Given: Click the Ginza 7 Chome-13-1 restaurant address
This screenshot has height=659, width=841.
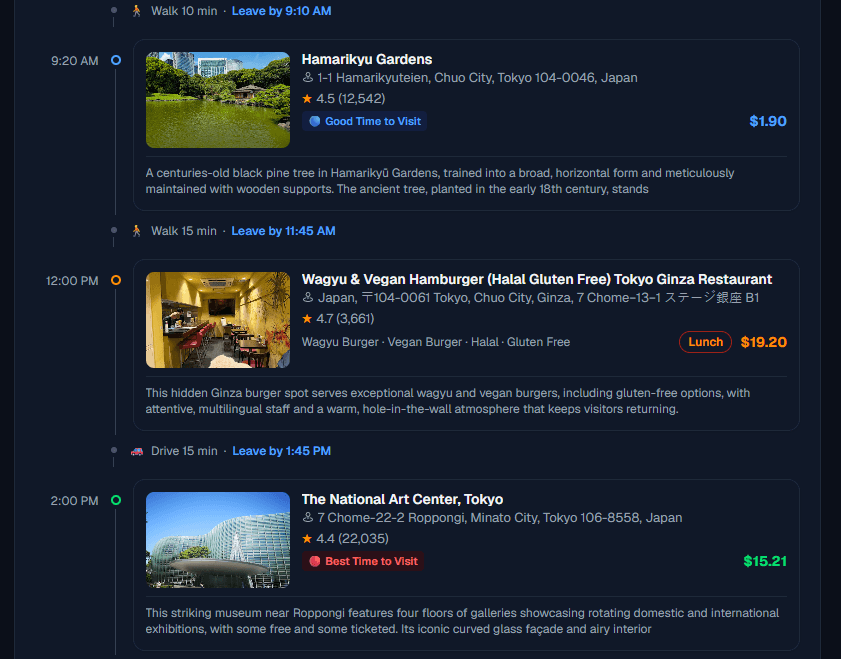Looking at the screenshot, I should 538,298.
